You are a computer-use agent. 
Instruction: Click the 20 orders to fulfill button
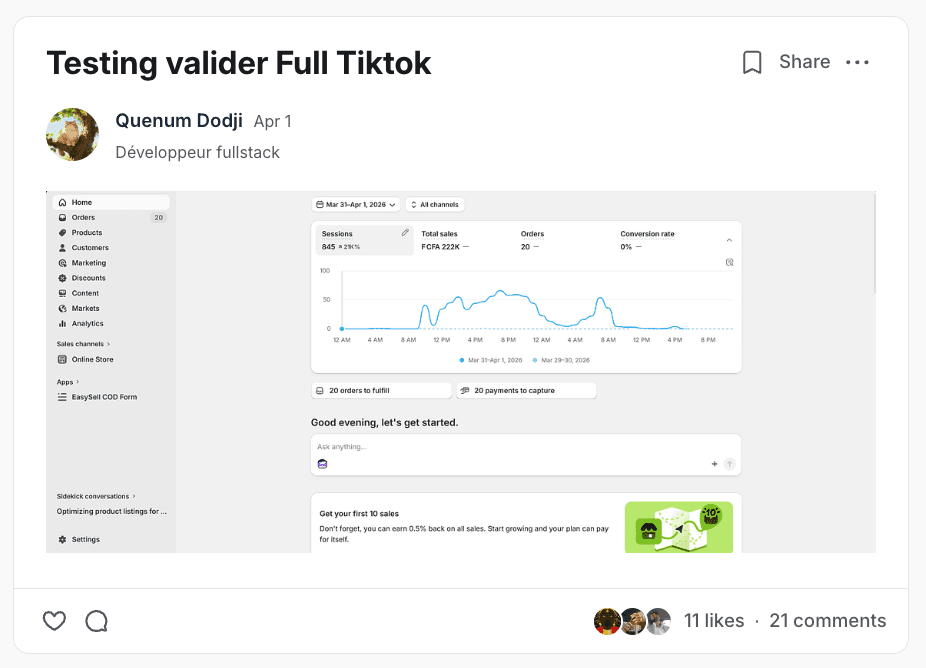[x=381, y=390]
